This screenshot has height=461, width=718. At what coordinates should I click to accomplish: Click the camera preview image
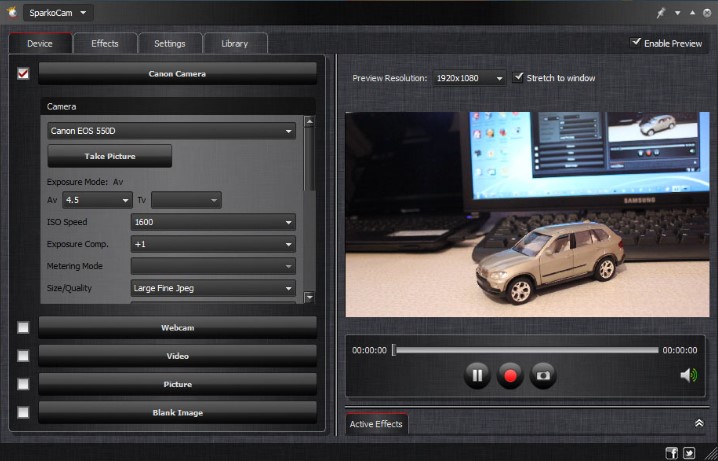coord(528,214)
